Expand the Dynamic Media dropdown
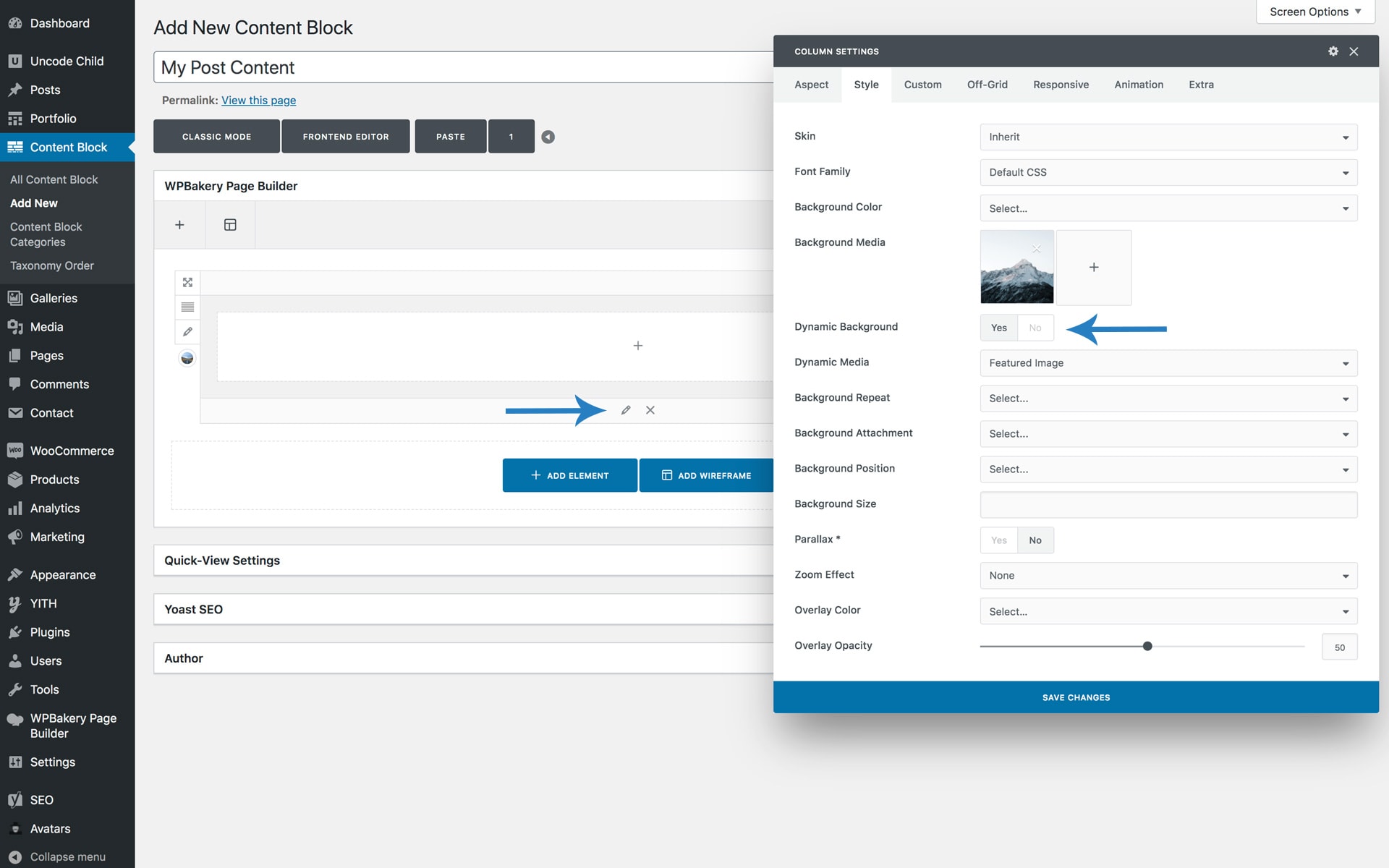1389x868 pixels. tap(1168, 363)
